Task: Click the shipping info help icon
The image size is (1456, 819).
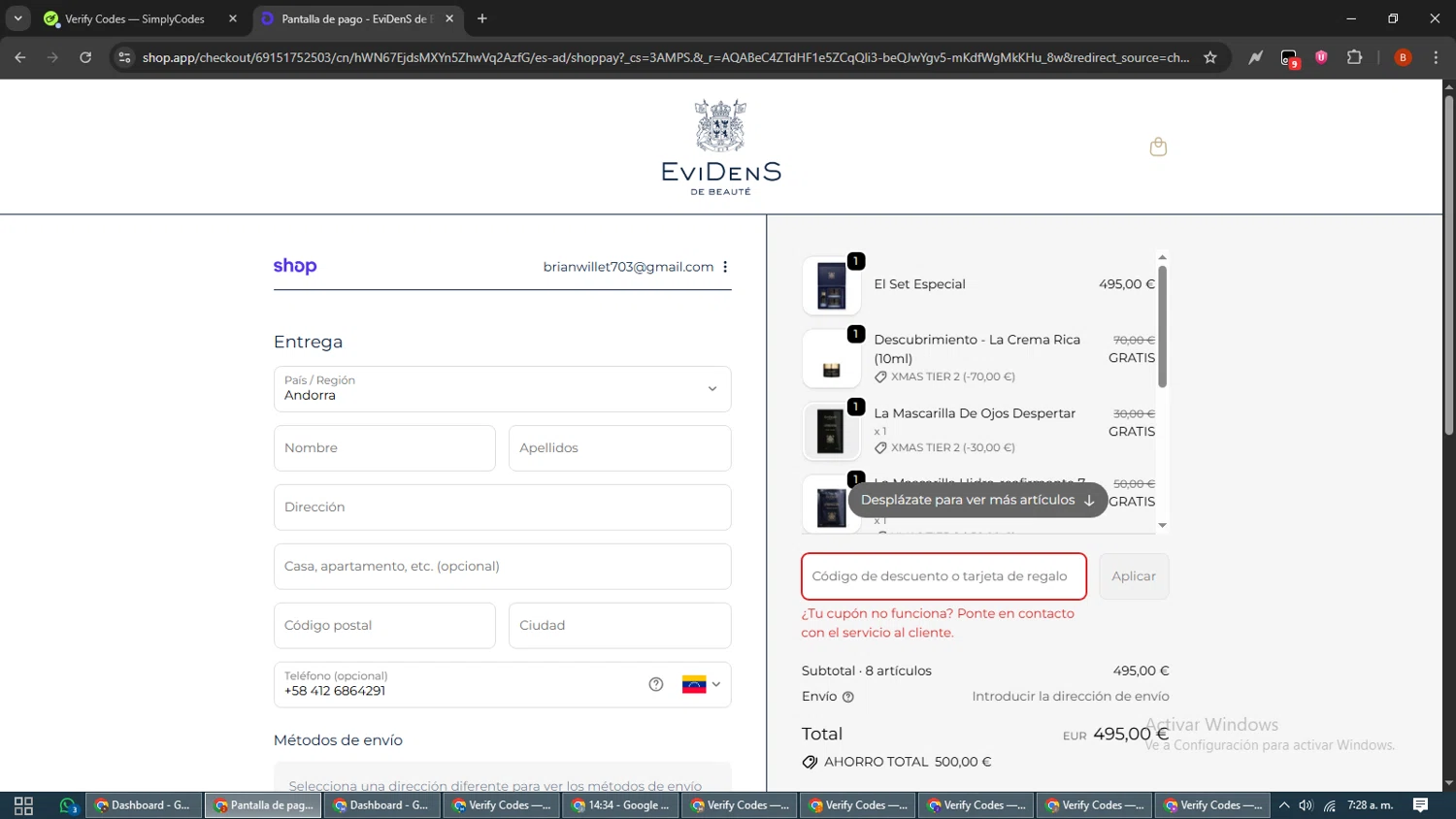Action: click(x=848, y=697)
